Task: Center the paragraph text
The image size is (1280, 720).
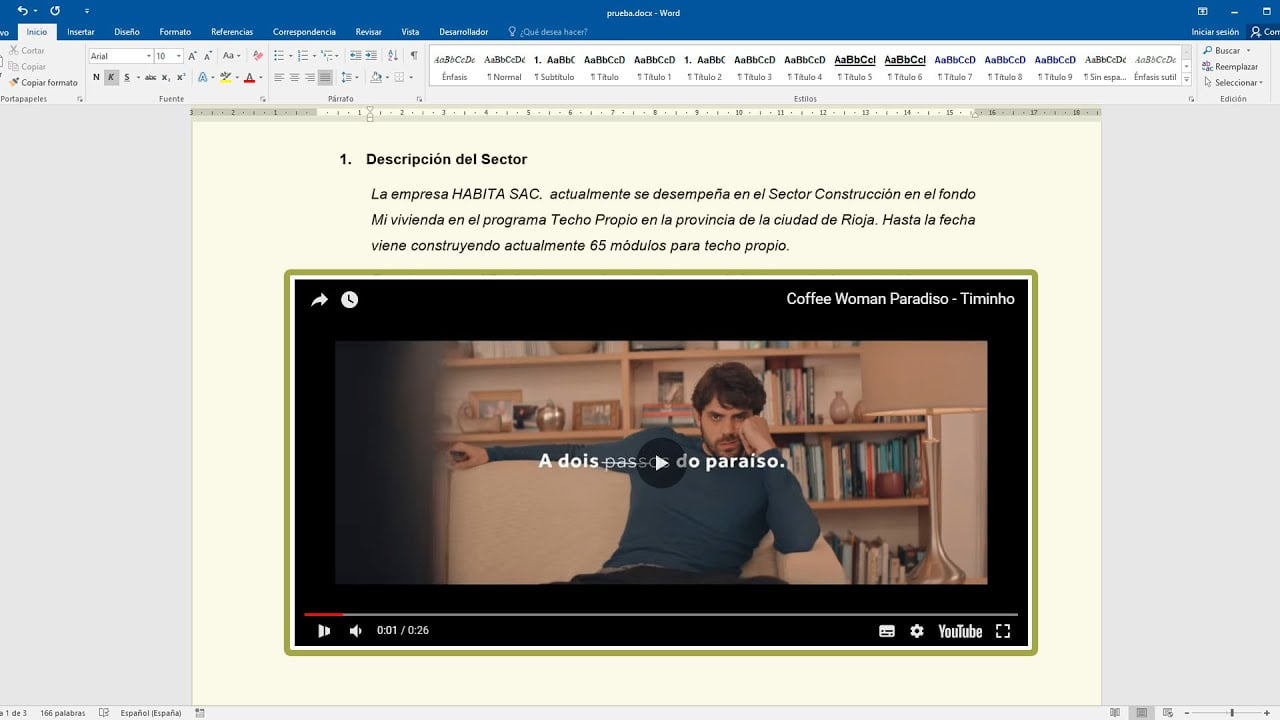Action: tap(294, 77)
